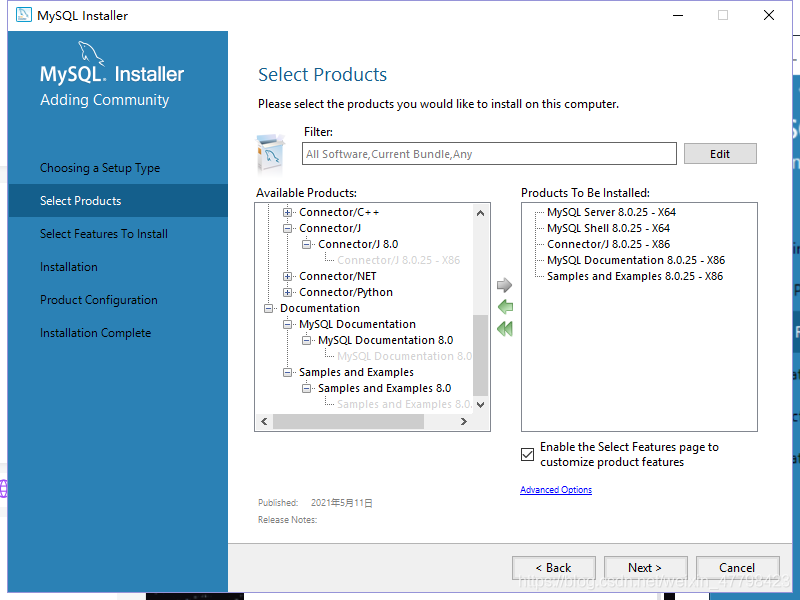800x600 pixels.
Task: Select the Connector/C++ tree label
Action: (339, 212)
